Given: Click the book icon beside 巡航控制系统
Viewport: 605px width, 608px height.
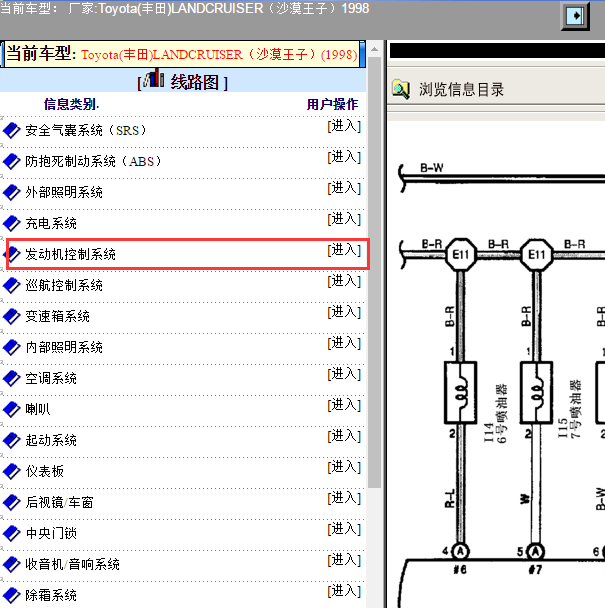Looking at the screenshot, I should 12,285.
